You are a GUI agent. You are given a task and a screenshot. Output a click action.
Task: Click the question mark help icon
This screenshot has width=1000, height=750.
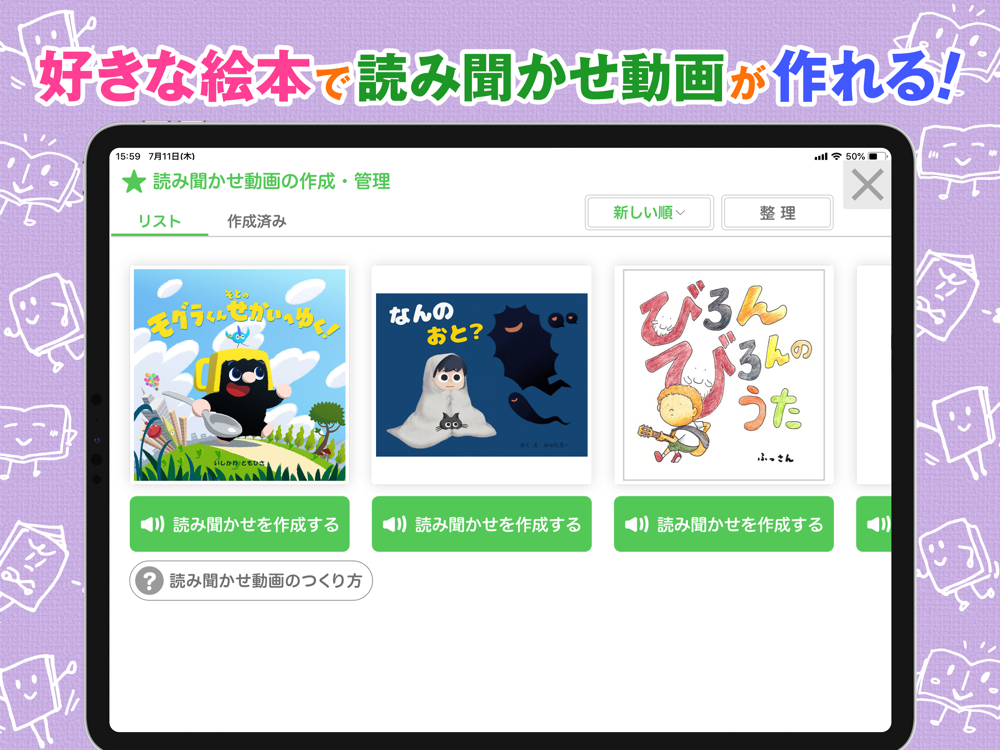149,581
